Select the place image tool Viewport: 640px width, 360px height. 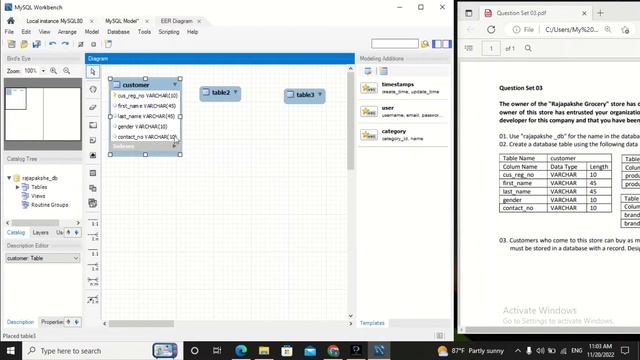tap(93, 156)
